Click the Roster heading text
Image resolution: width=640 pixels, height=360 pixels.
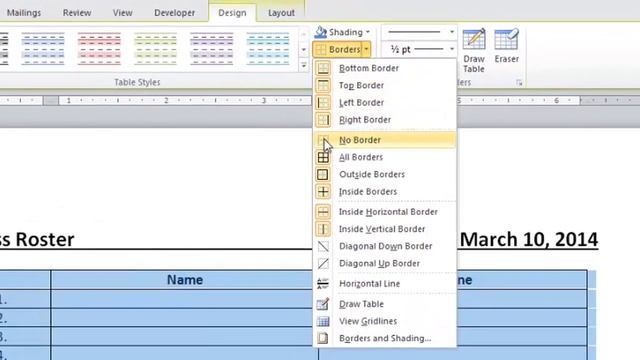tap(44, 240)
